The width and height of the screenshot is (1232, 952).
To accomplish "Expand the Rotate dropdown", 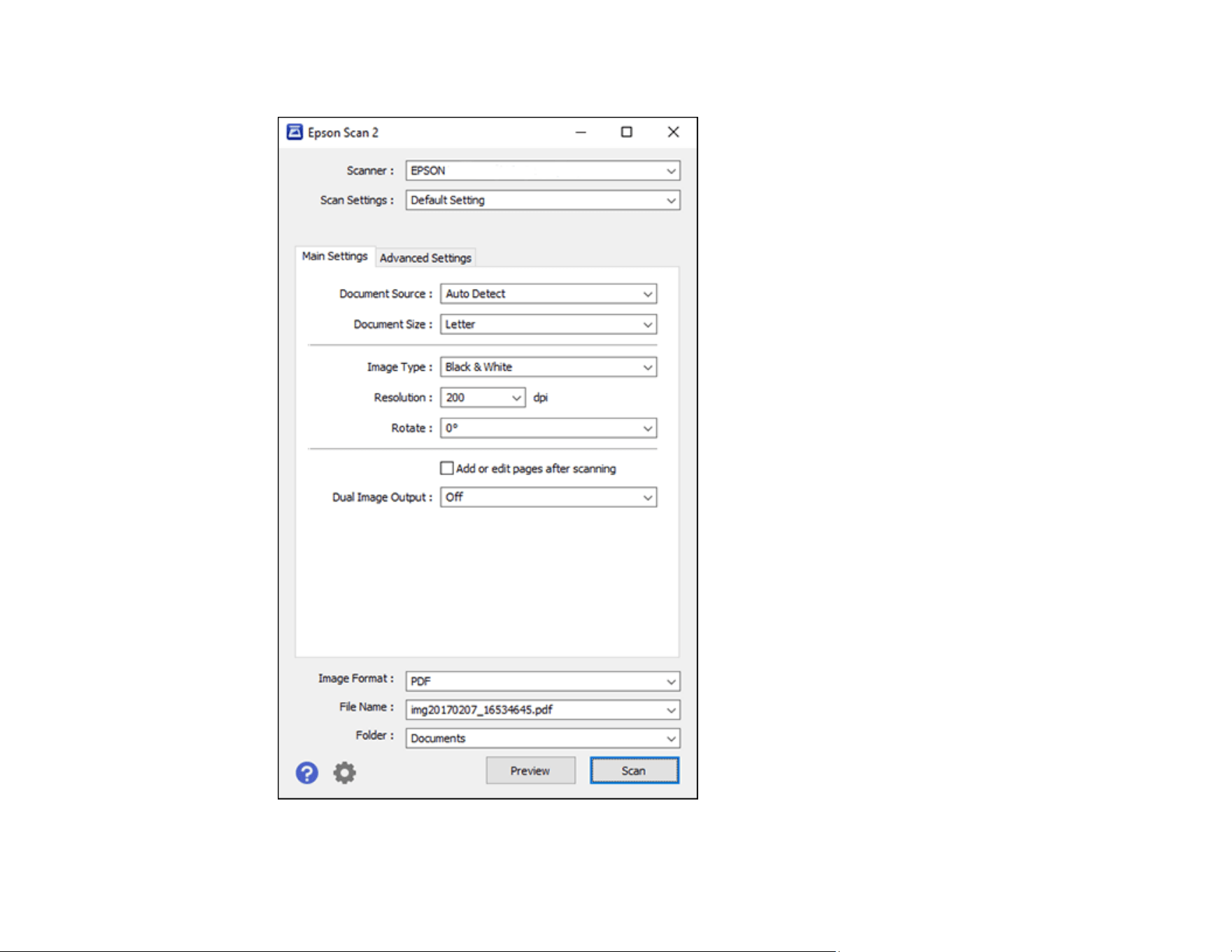I will [548, 428].
